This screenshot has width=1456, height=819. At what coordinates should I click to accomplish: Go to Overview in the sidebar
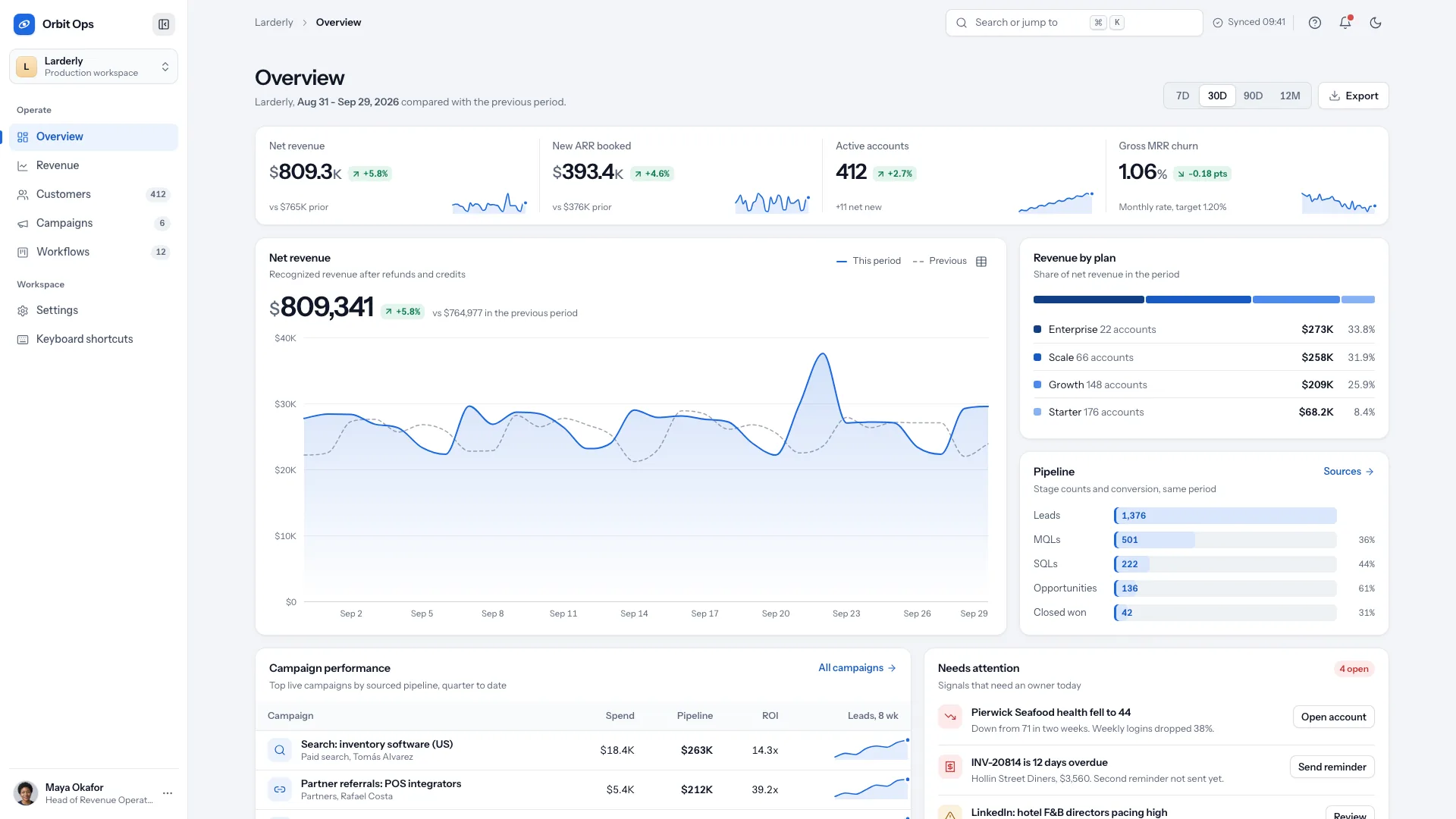click(x=93, y=137)
